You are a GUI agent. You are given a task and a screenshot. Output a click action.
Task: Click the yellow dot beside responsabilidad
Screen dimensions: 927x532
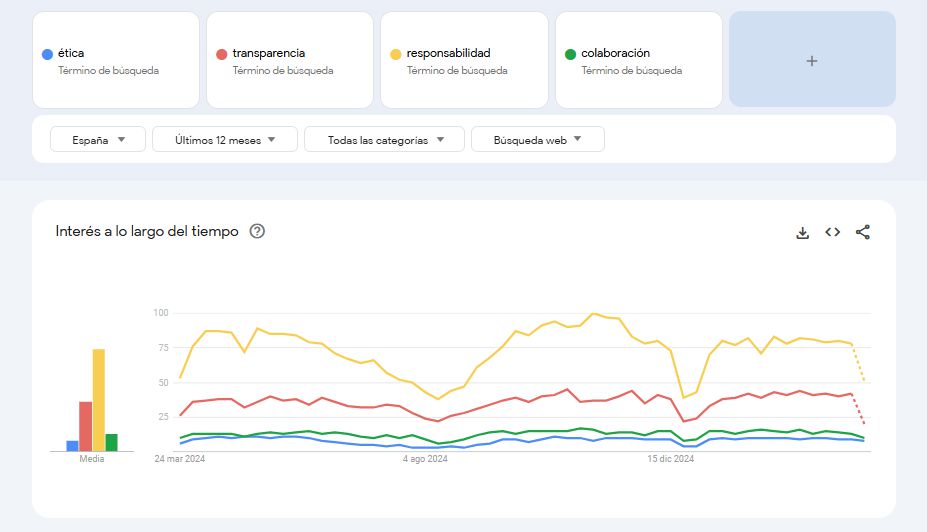395,54
